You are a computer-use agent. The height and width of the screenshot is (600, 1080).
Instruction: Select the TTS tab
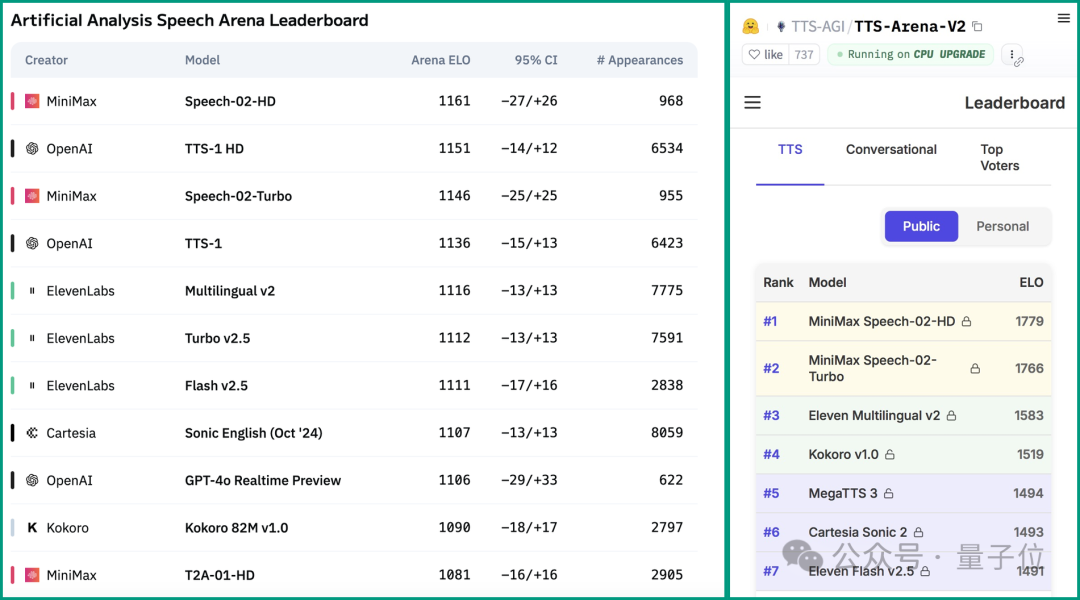click(790, 149)
